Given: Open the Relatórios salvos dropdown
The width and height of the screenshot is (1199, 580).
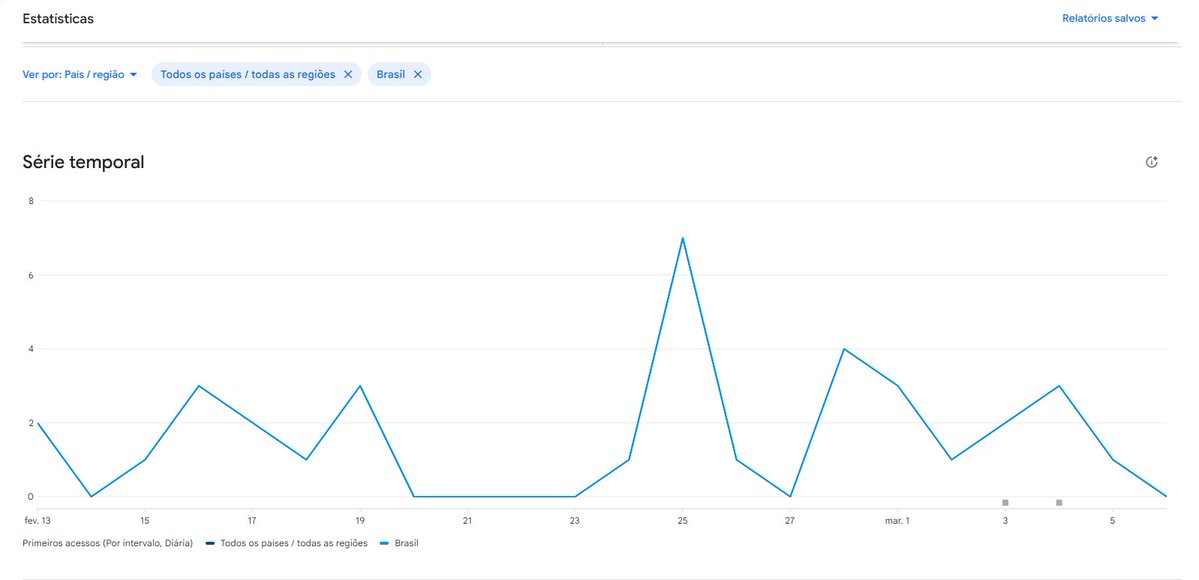Looking at the screenshot, I should point(1110,18).
